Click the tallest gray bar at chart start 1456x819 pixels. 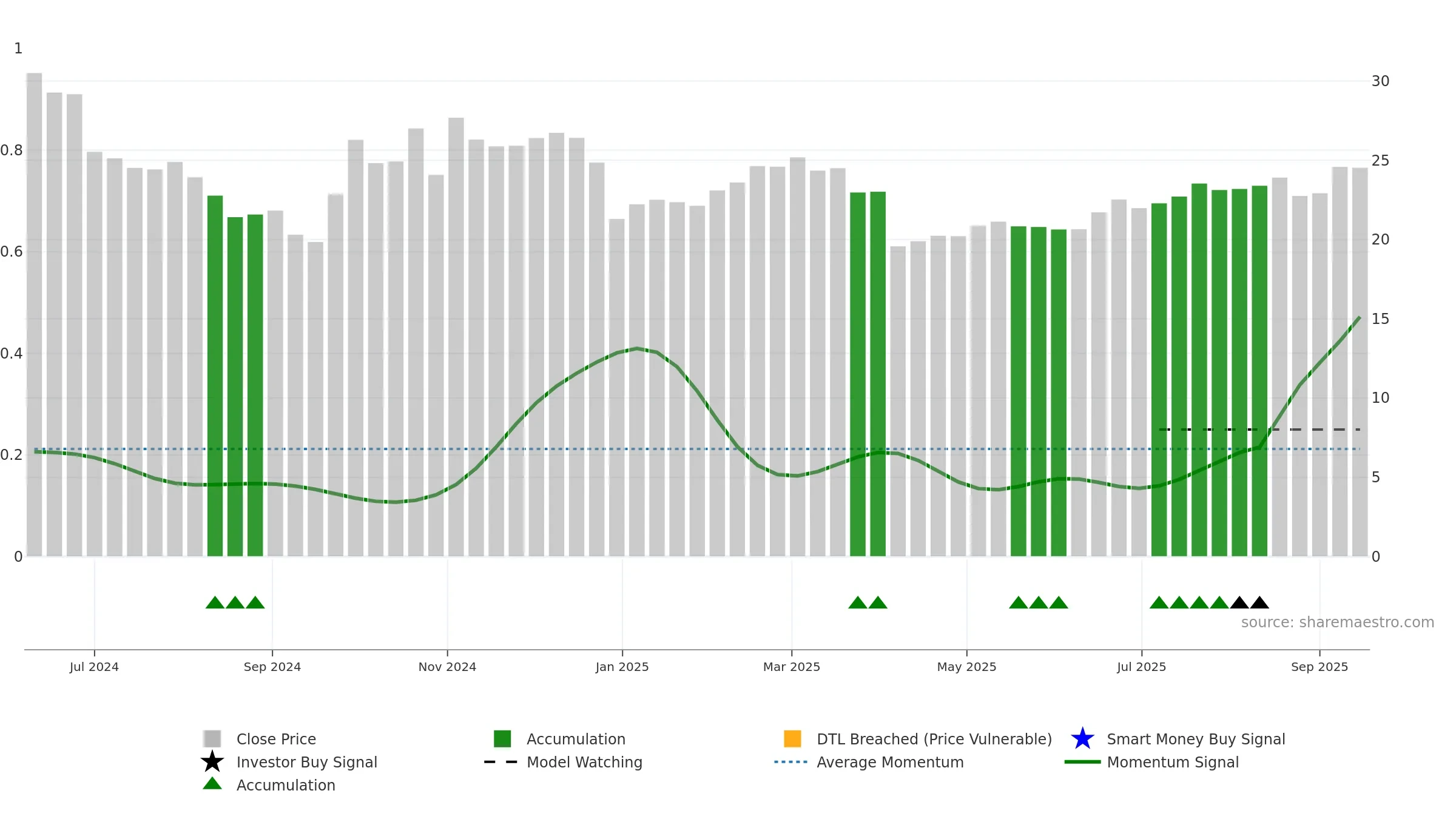coord(34,314)
